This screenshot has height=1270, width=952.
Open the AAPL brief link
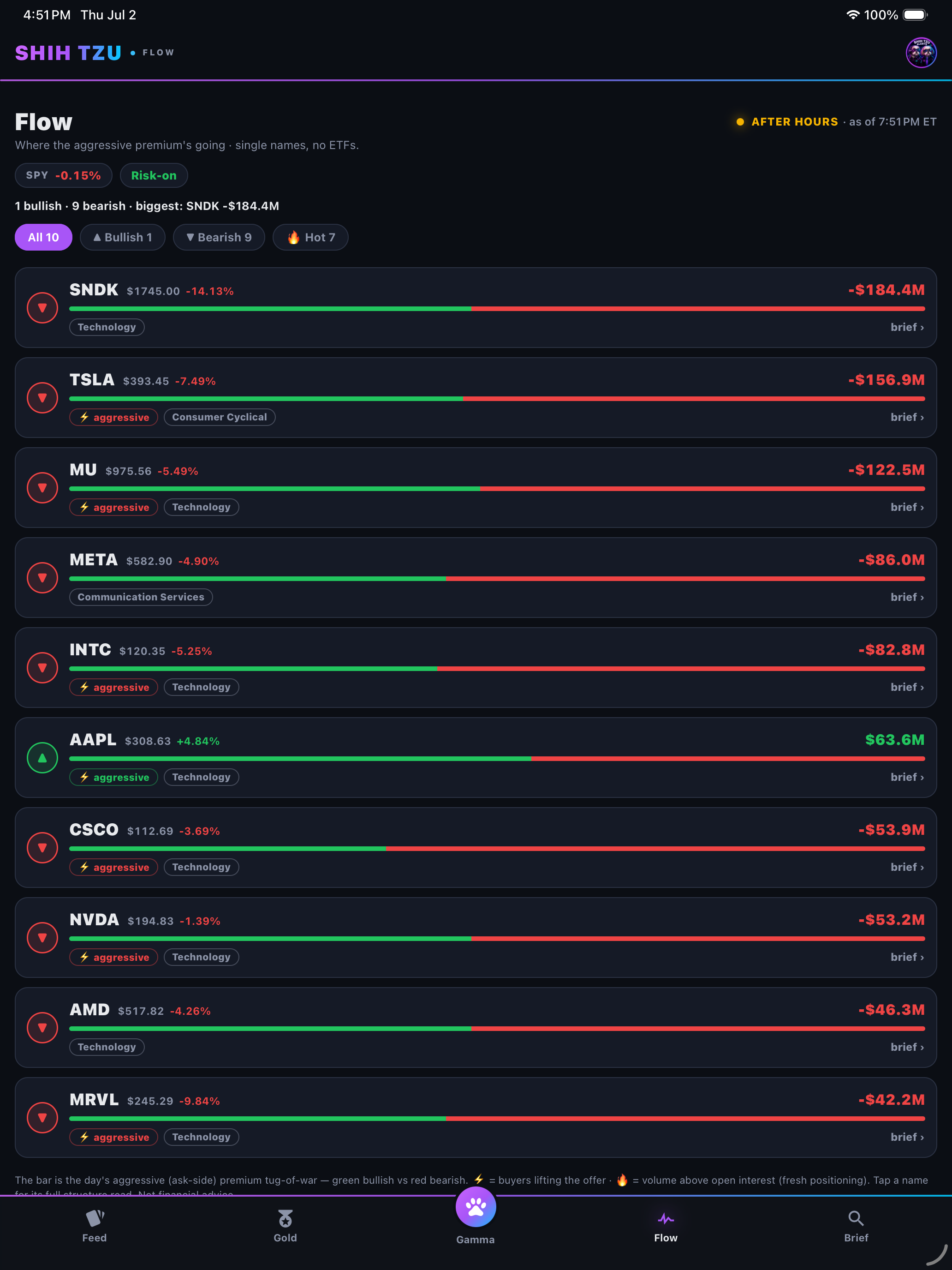click(x=907, y=777)
